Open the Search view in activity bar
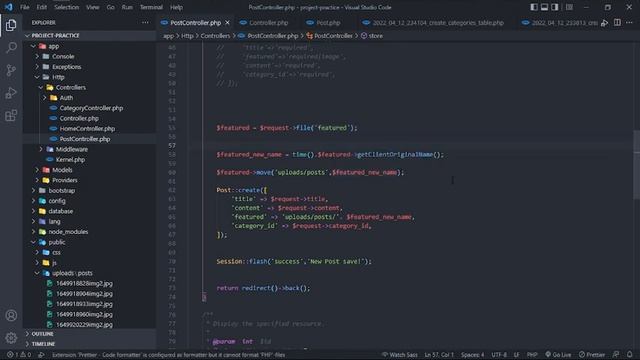640x360 pixels. coord(11,48)
